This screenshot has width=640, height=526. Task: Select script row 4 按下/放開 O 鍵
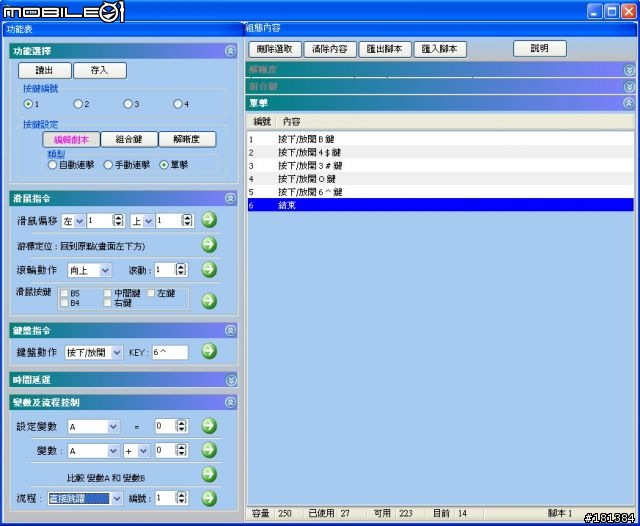point(441,179)
